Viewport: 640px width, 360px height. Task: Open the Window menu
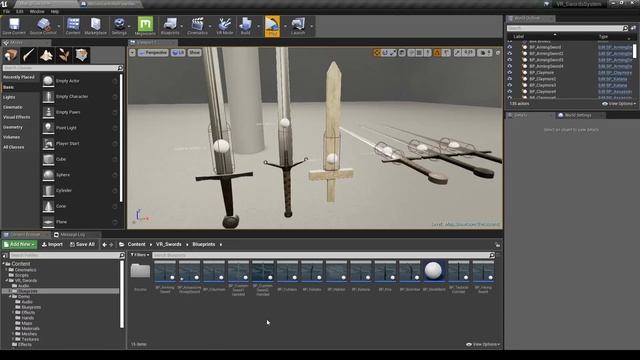[37, 11]
